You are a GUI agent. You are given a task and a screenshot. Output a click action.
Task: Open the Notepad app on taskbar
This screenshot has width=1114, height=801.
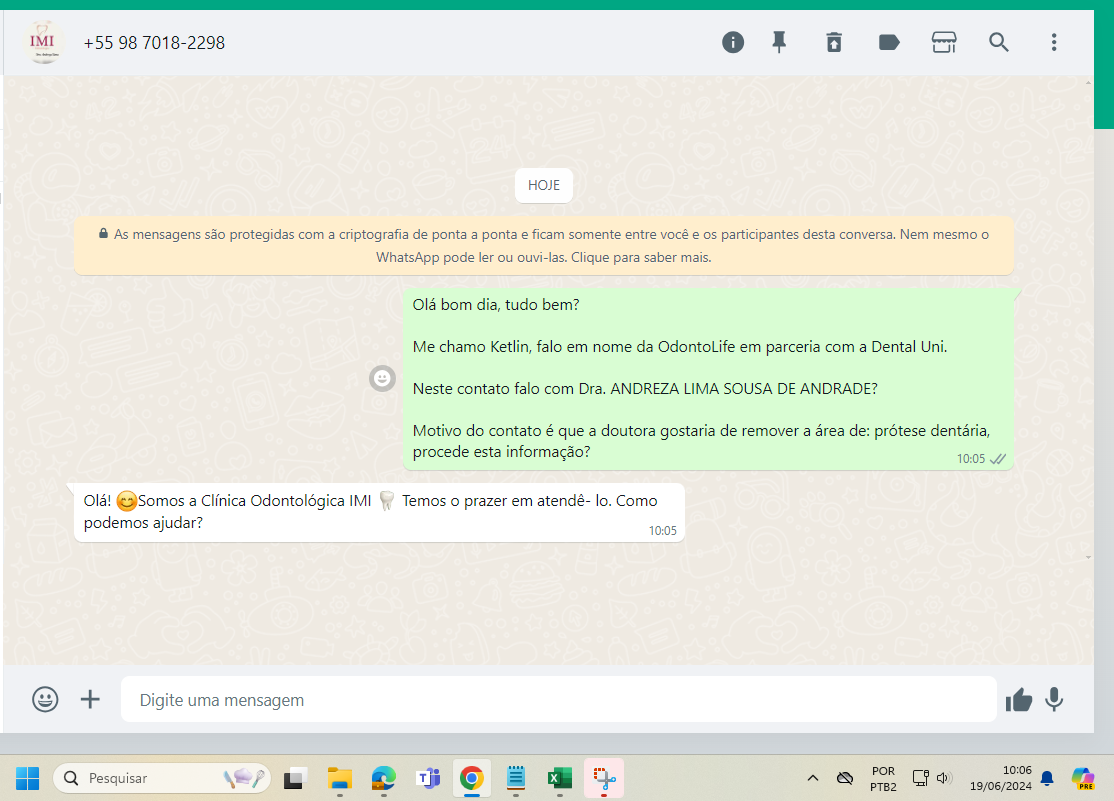[516, 778]
